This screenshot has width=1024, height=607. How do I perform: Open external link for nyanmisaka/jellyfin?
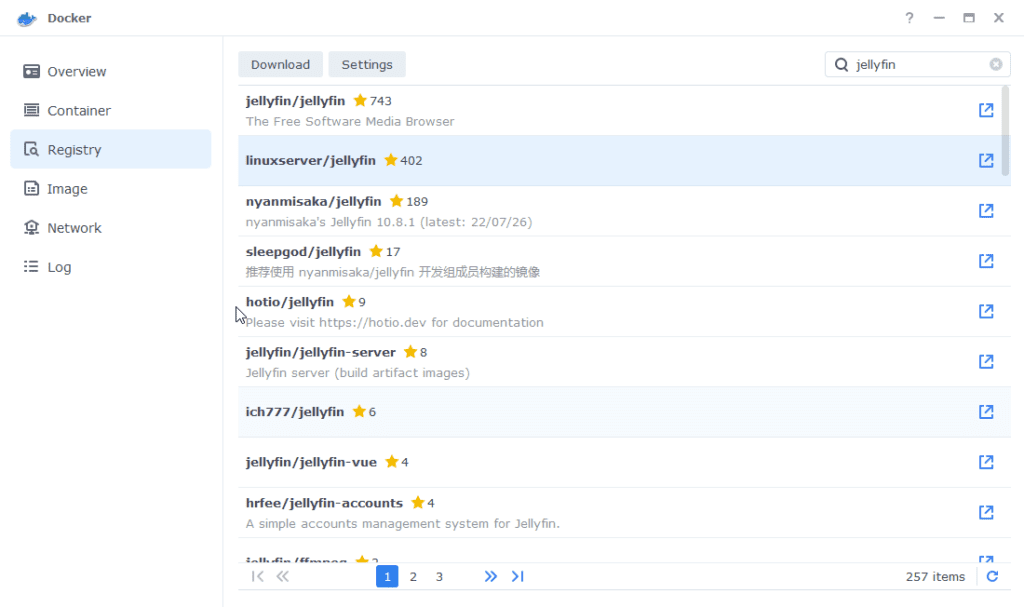coord(986,211)
